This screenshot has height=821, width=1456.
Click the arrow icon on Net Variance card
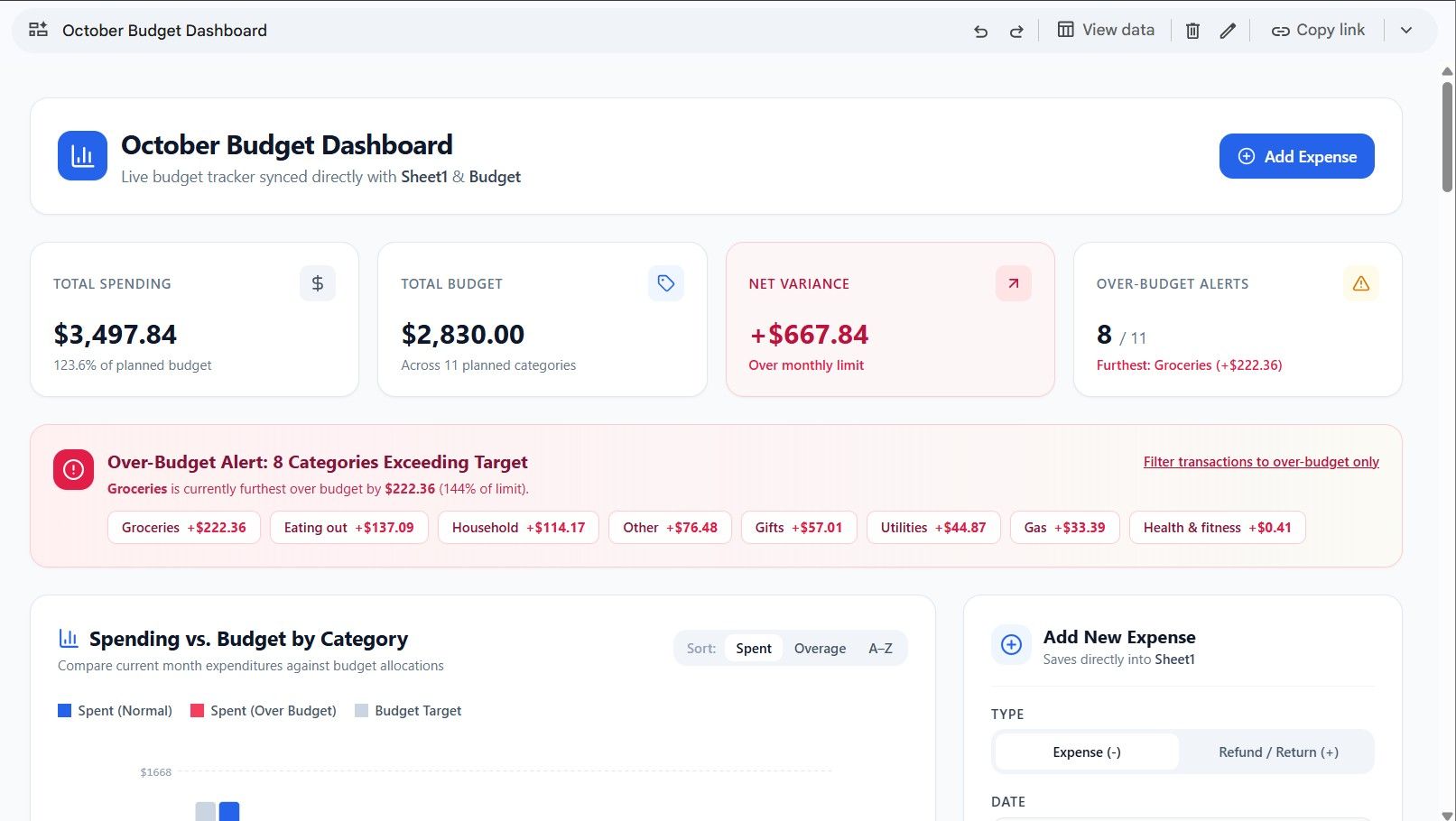click(x=1014, y=283)
